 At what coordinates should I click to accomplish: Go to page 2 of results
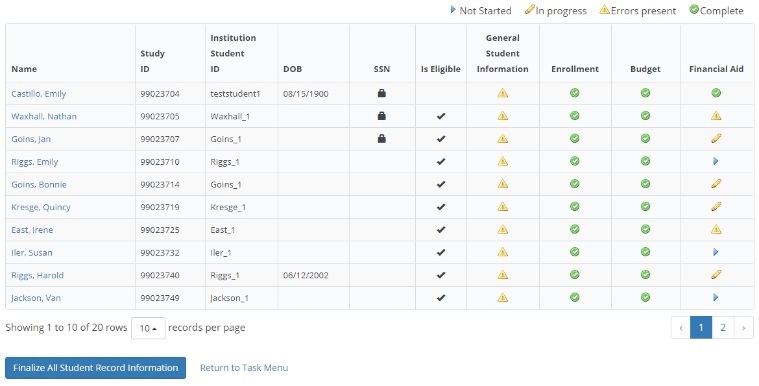pyautogui.click(x=723, y=328)
